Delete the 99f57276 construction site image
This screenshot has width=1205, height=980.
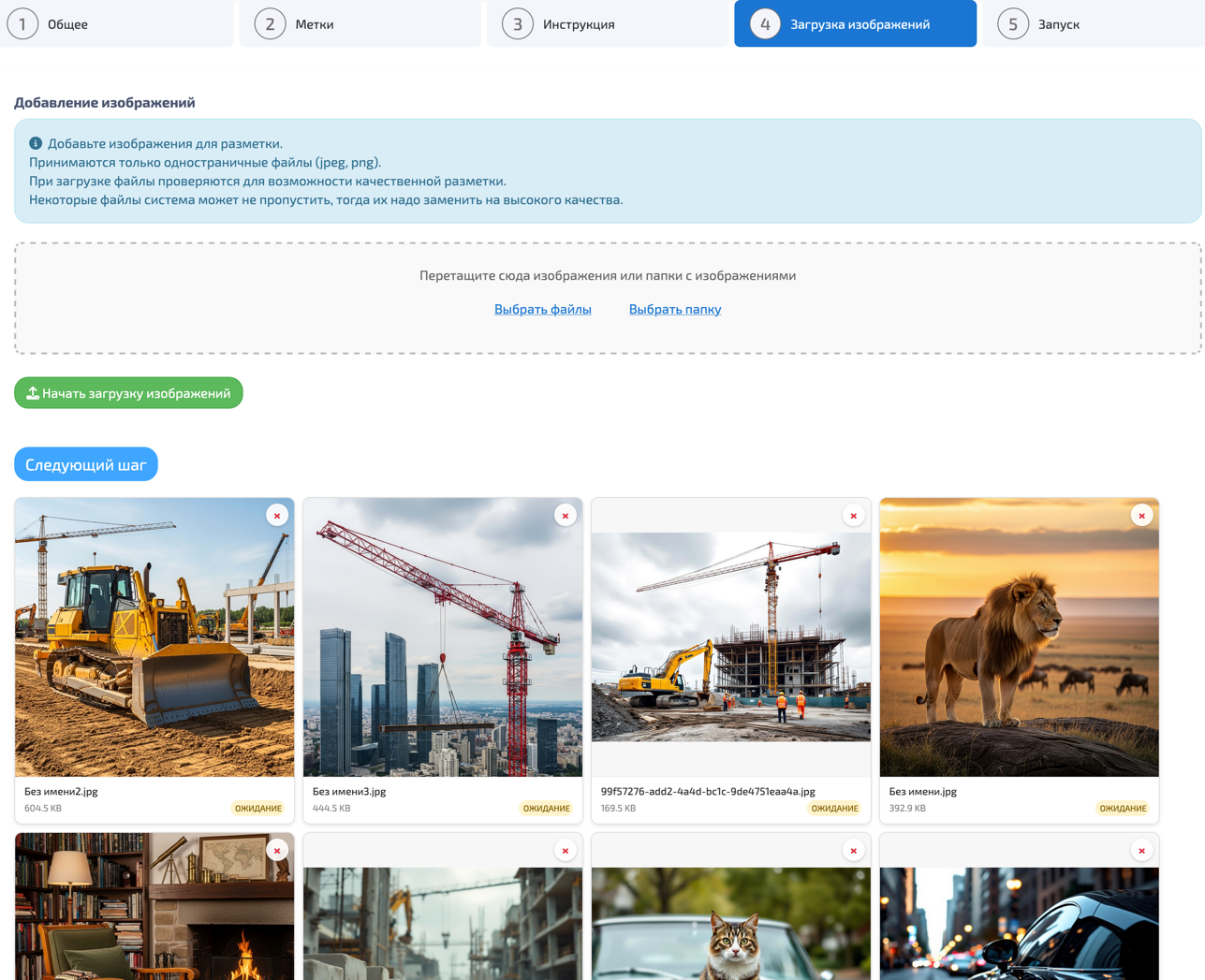tap(854, 516)
